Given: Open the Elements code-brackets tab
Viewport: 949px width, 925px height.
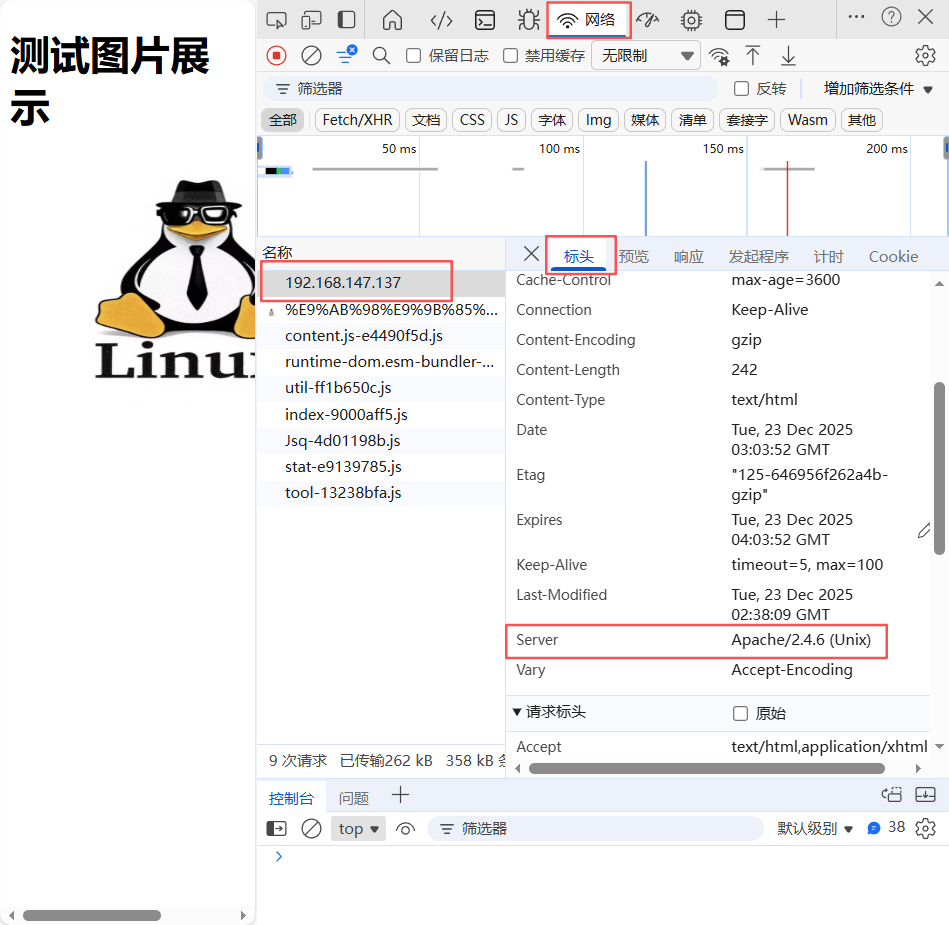Looking at the screenshot, I should [x=441, y=20].
